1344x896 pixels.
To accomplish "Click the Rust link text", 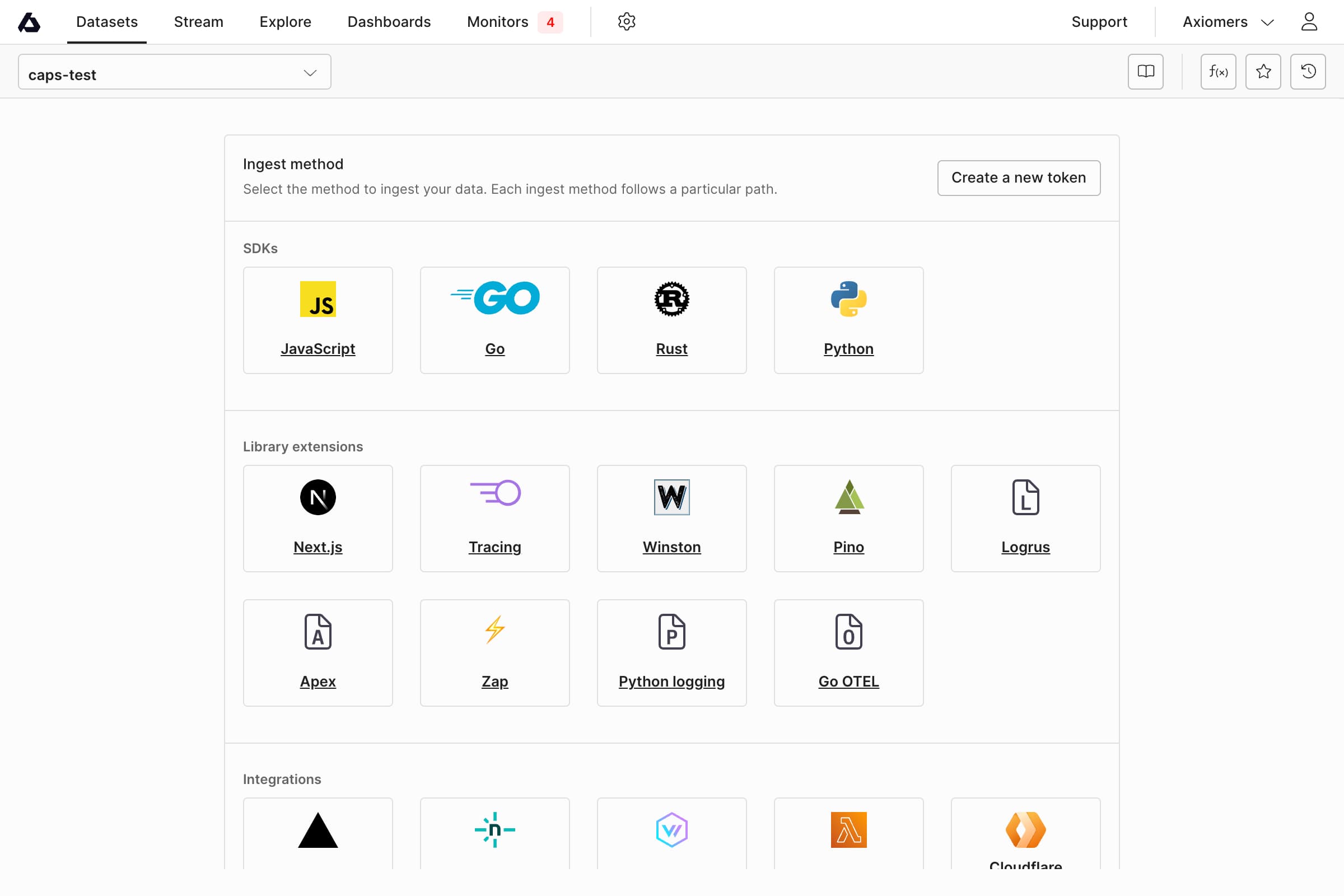I will 671,348.
